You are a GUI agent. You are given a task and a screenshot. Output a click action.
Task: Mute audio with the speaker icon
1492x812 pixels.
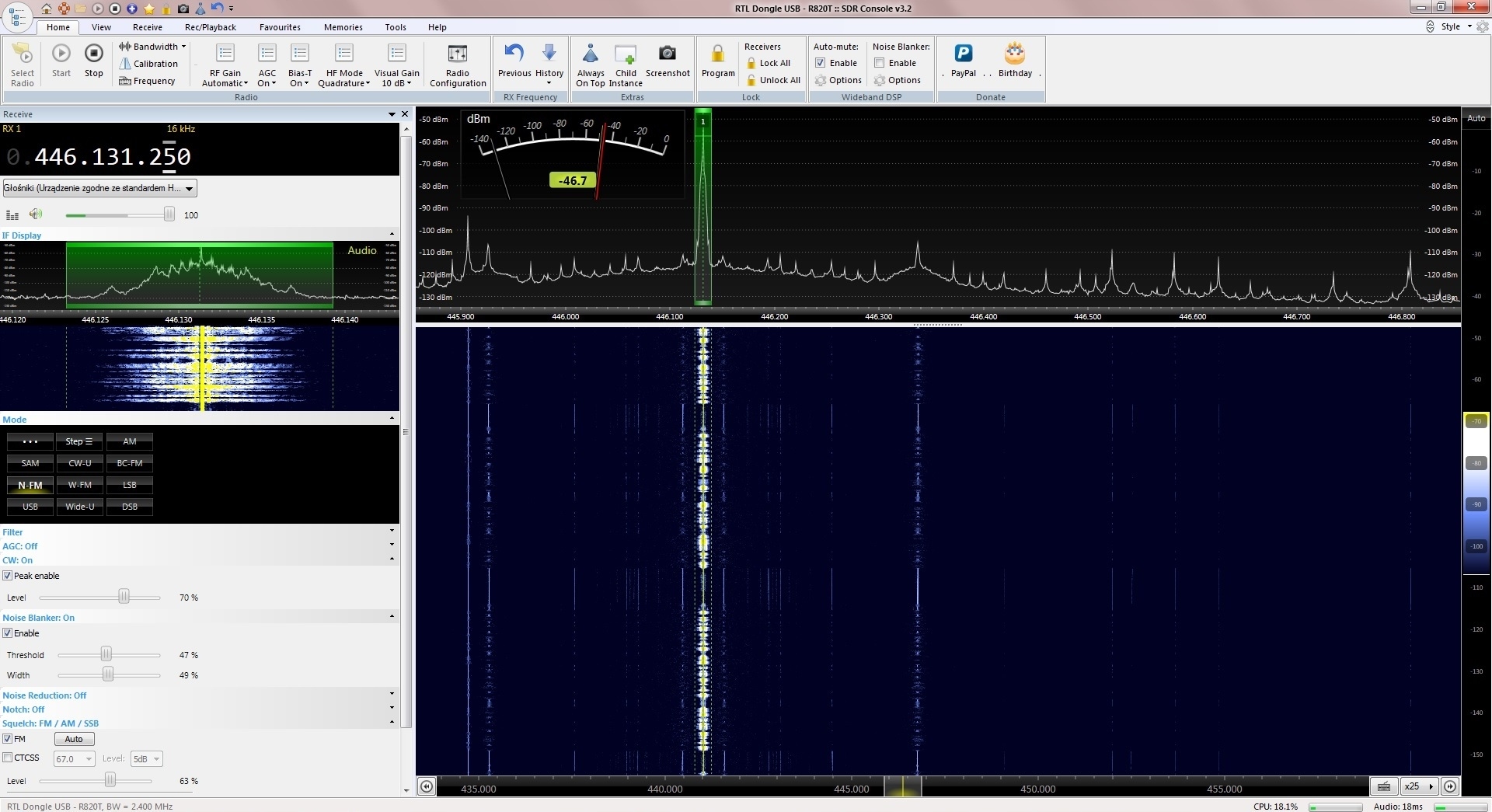(x=36, y=214)
